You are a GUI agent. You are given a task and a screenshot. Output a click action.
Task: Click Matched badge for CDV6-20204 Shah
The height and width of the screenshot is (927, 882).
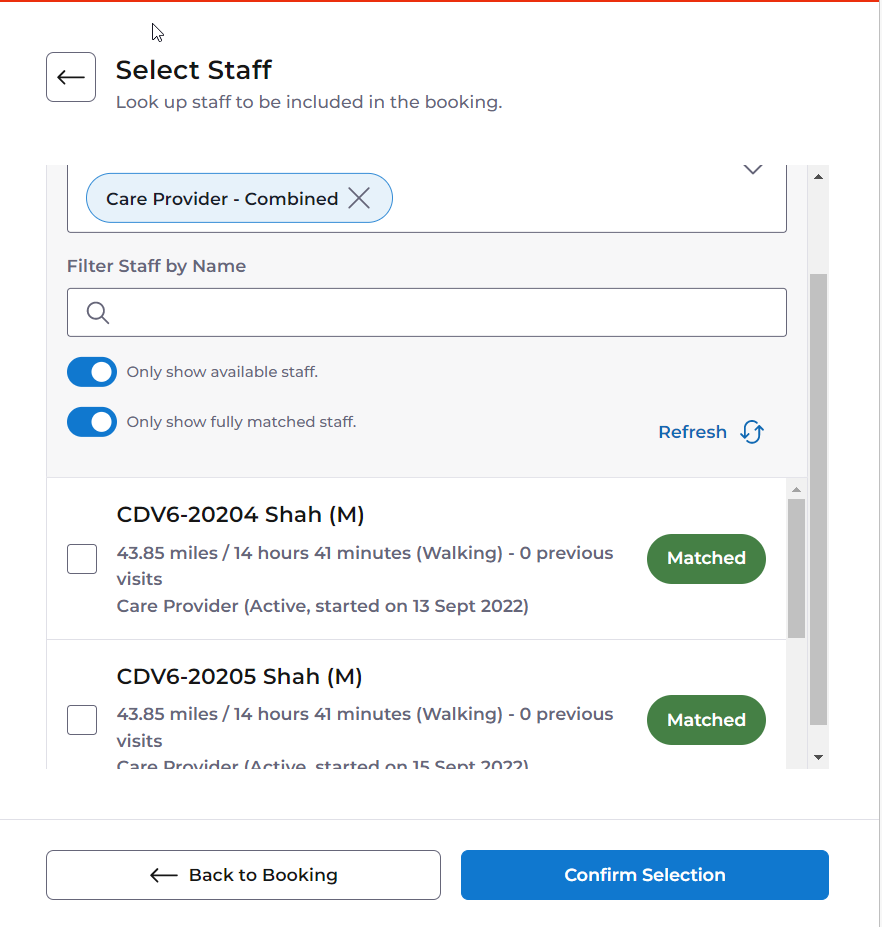[706, 559]
